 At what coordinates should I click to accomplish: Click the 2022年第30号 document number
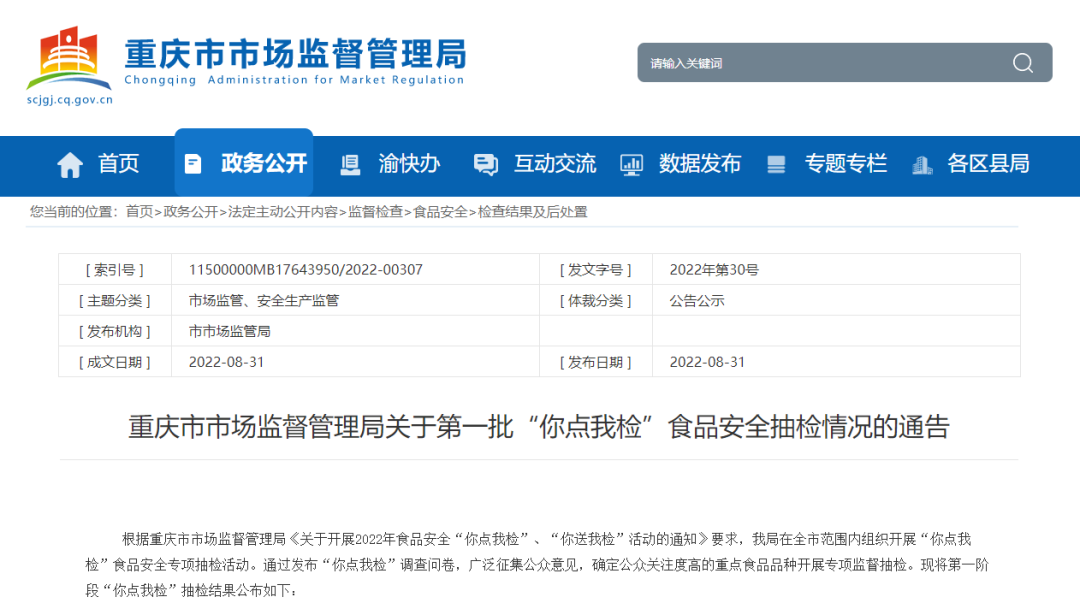[714, 269]
